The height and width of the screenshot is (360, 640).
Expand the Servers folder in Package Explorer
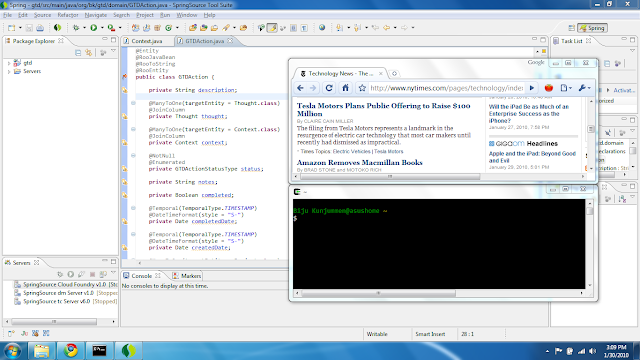click(x=9, y=71)
